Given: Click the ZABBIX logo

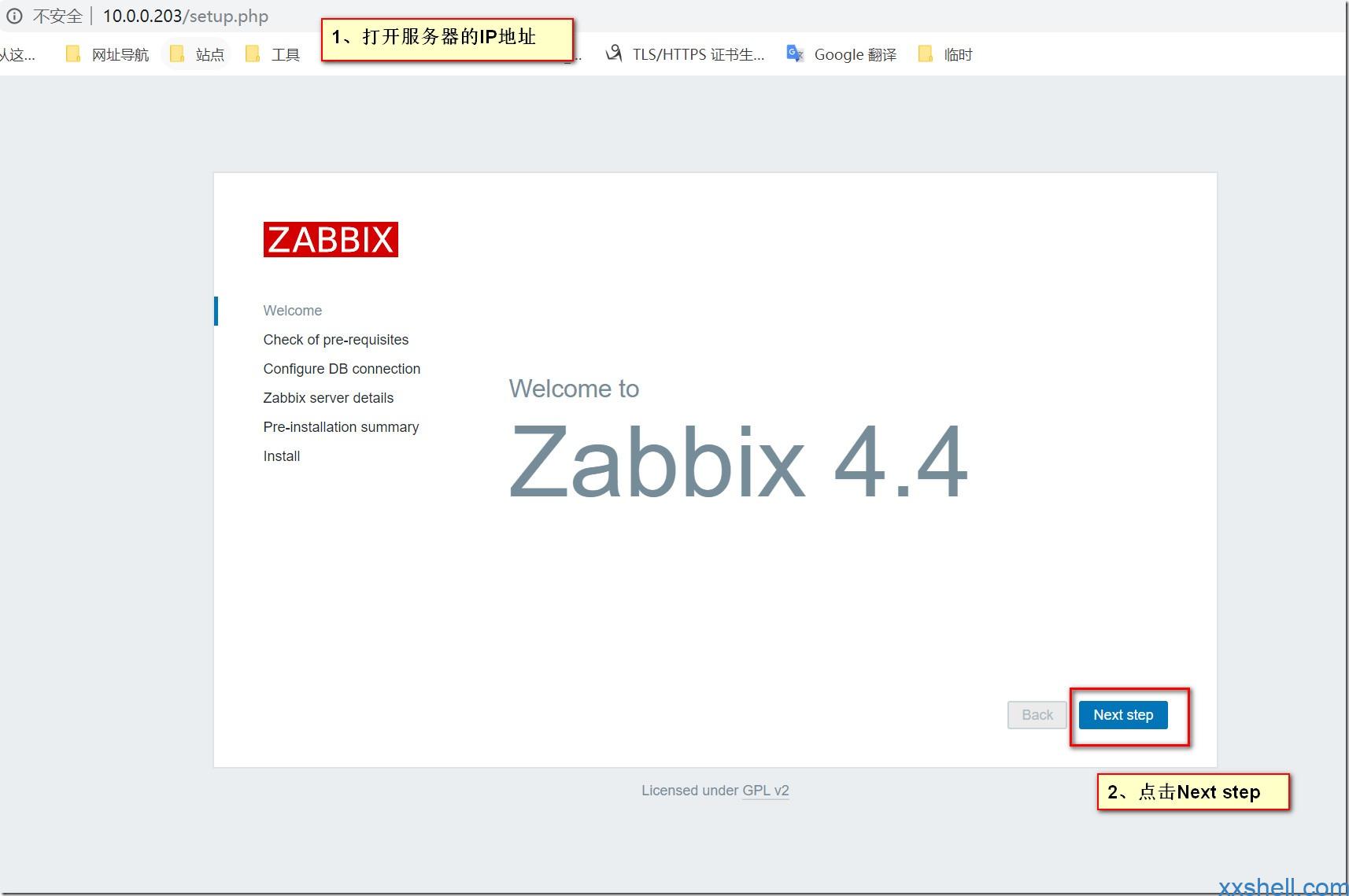Looking at the screenshot, I should tap(331, 240).
